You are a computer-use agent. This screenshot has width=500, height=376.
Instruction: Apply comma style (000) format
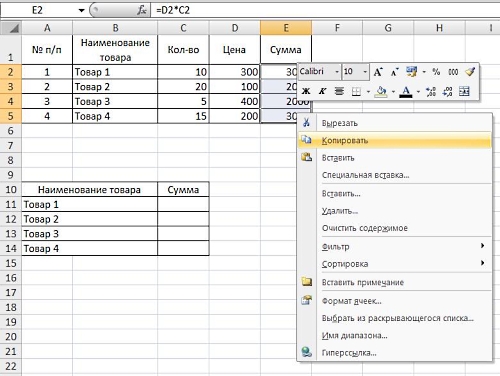coord(453,72)
